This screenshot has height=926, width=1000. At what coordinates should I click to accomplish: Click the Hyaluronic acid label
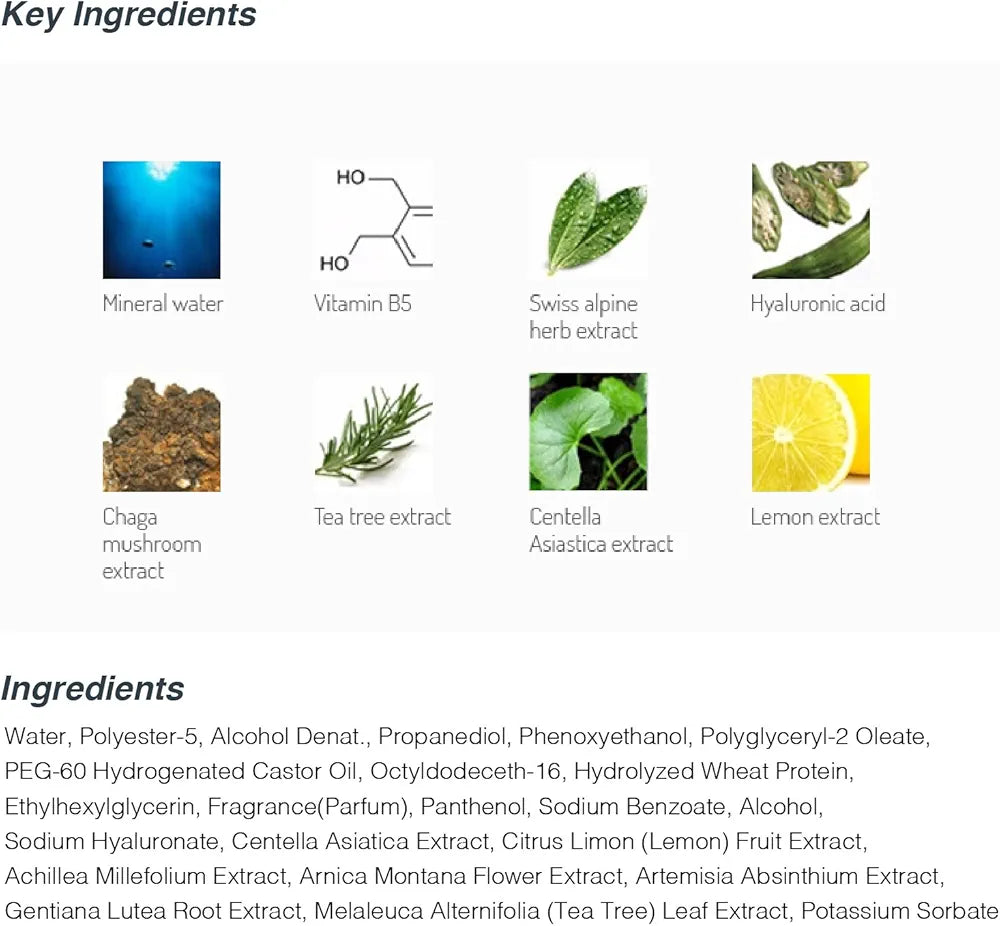click(x=818, y=304)
